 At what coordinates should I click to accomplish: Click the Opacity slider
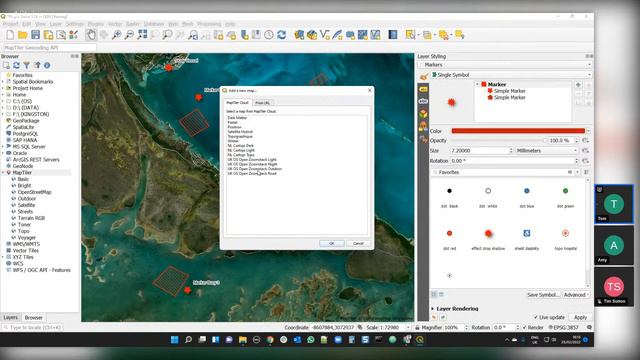coord(498,140)
